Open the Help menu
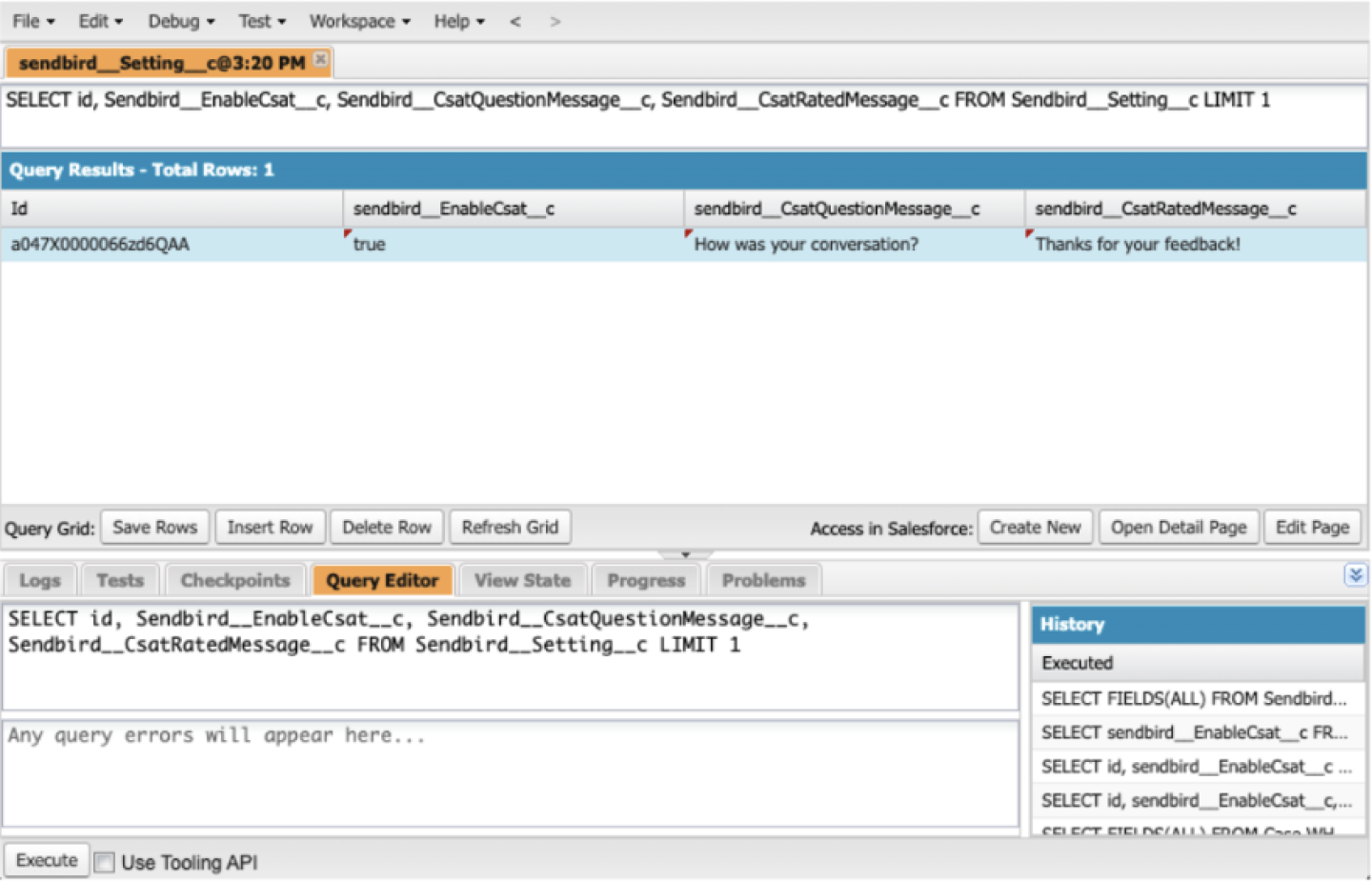 [459, 21]
